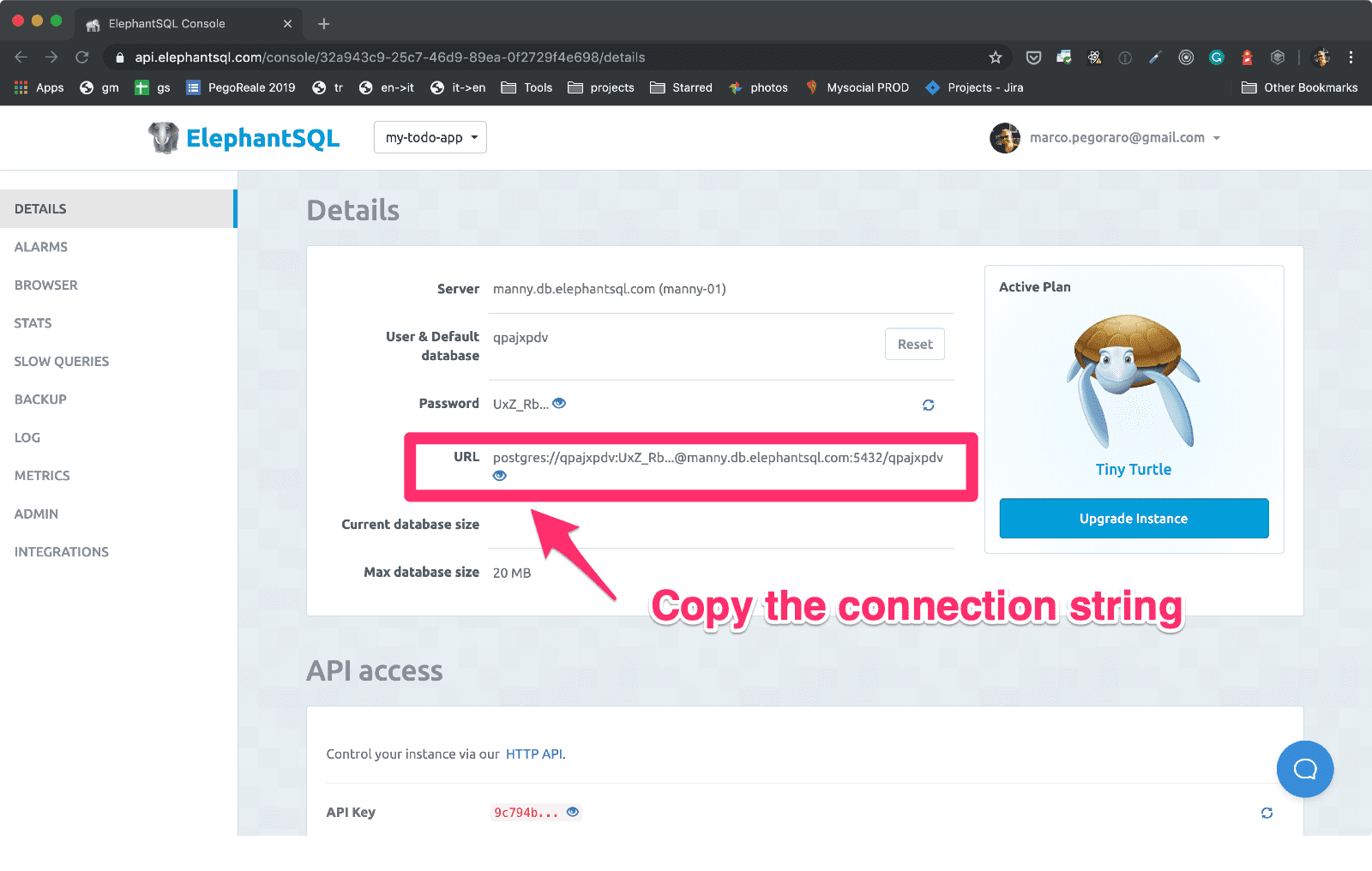Open the it->en translate bookmark

[458, 87]
